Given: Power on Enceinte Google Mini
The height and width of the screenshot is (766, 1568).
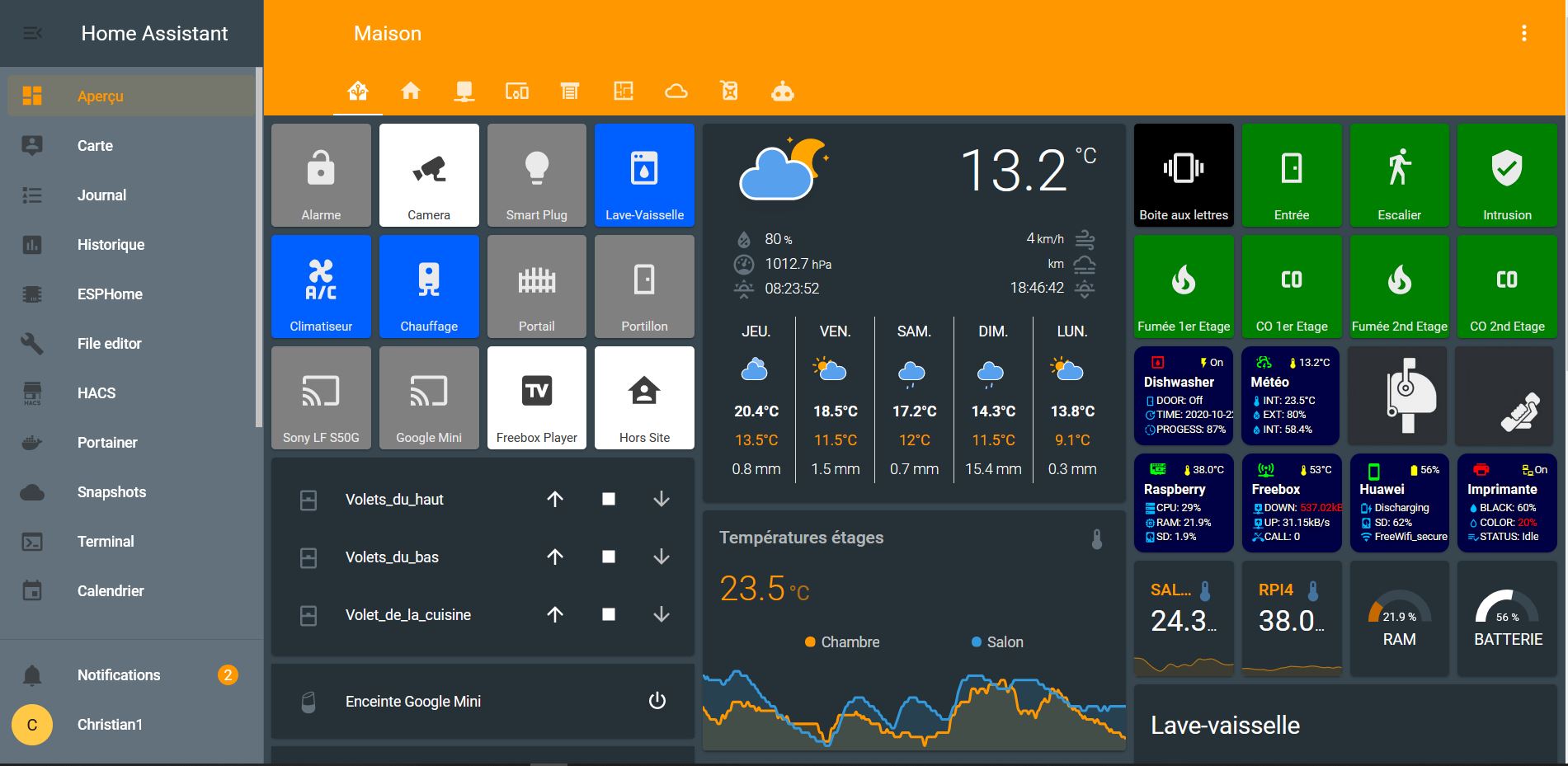Looking at the screenshot, I should click(657, 701).
